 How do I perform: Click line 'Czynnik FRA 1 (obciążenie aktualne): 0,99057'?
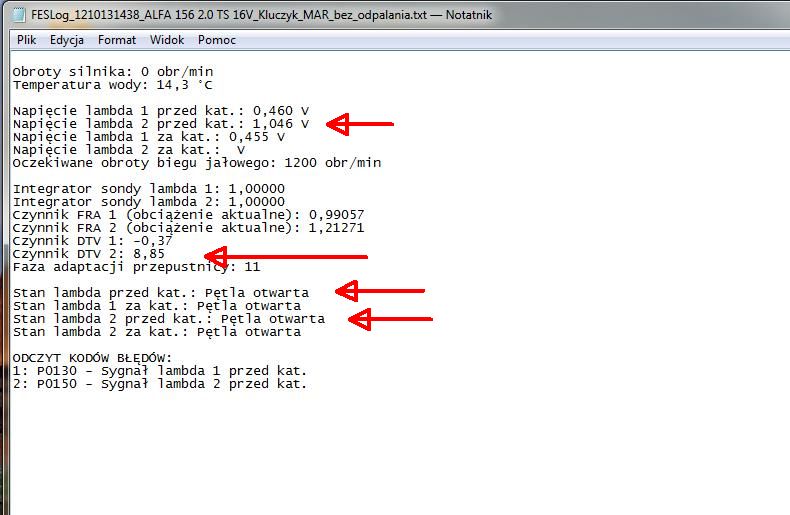[188, 215]
